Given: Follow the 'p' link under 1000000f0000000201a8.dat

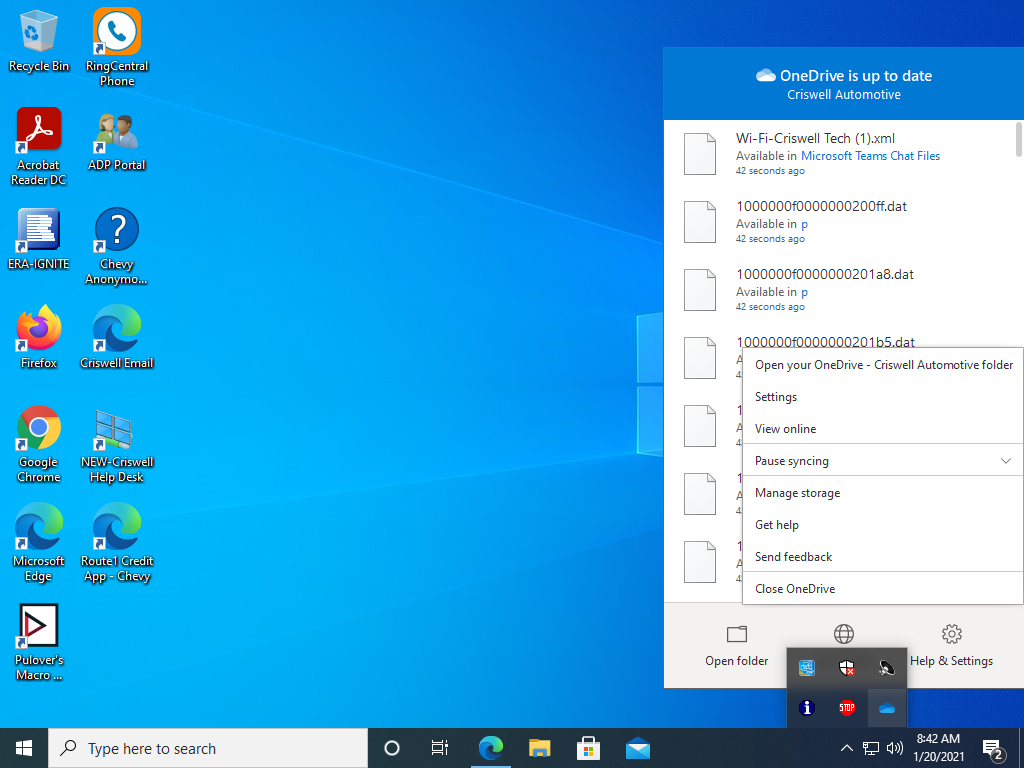Looking at the screenshot, I should [805, 292].
